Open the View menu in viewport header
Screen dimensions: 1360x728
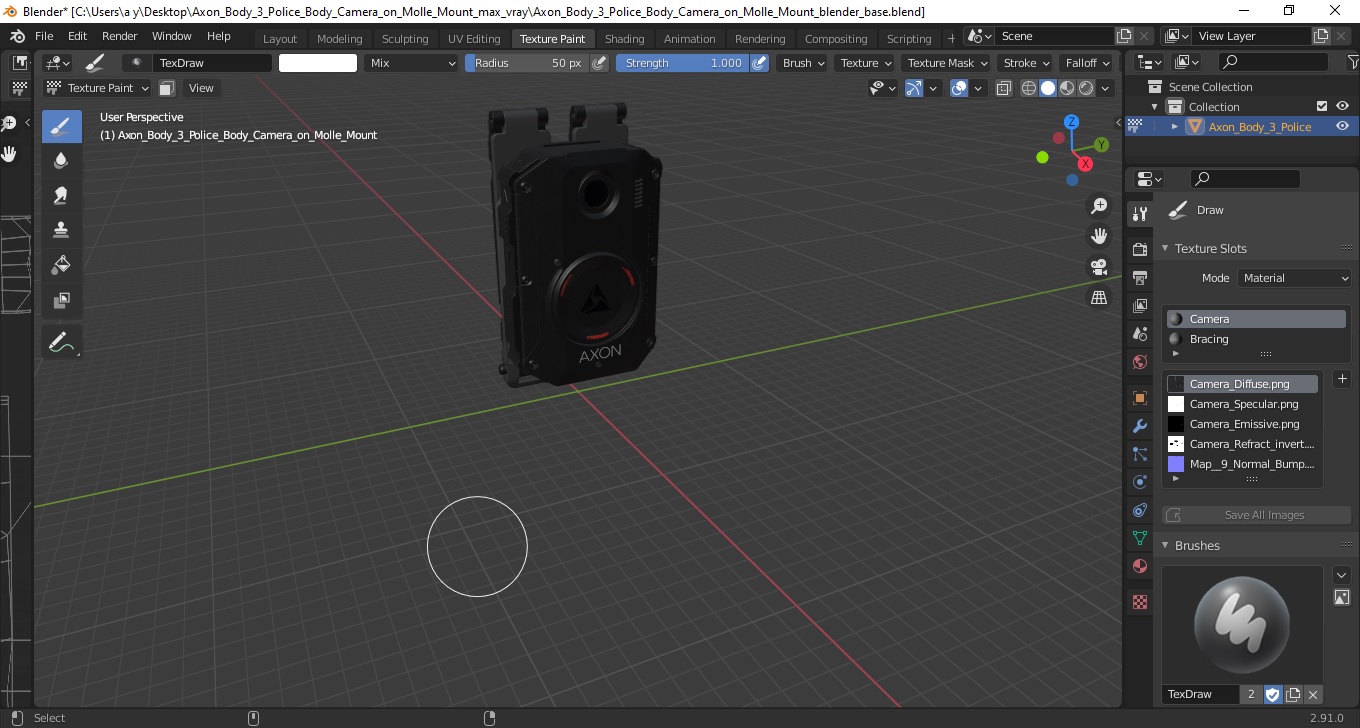tap(201, 88)
